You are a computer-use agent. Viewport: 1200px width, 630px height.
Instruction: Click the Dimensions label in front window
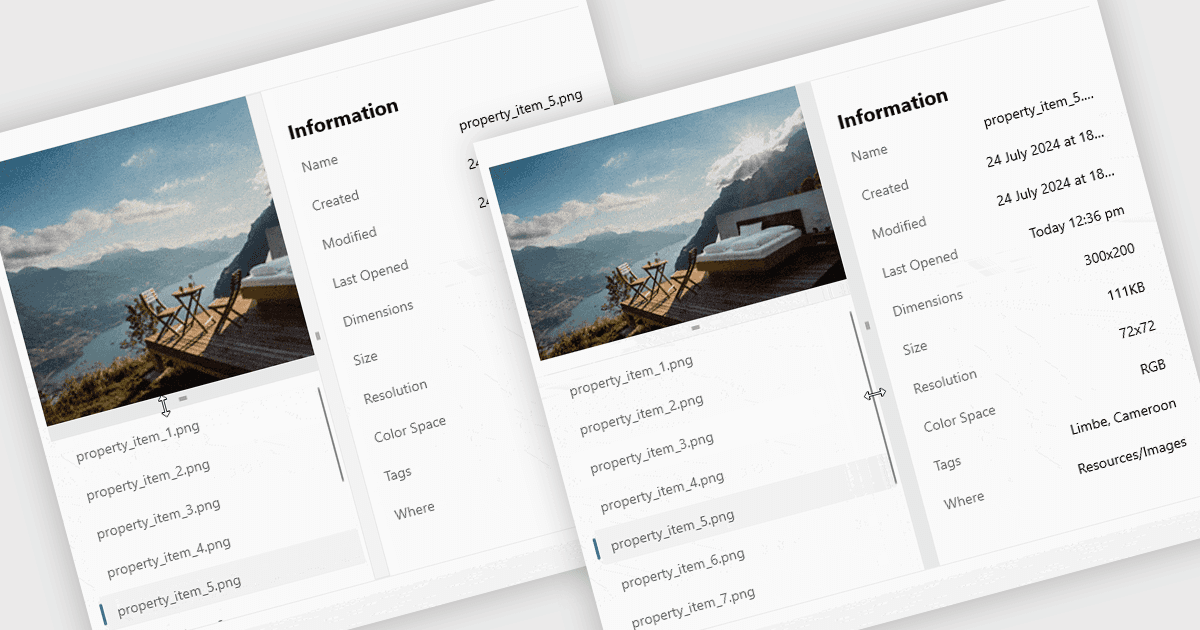point(928,302)
